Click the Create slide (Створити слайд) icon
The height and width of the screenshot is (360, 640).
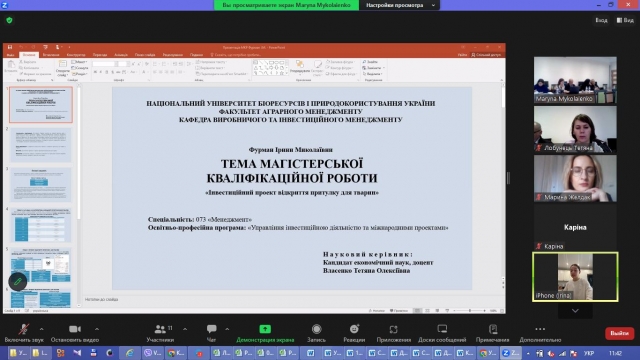coord(62,68)
